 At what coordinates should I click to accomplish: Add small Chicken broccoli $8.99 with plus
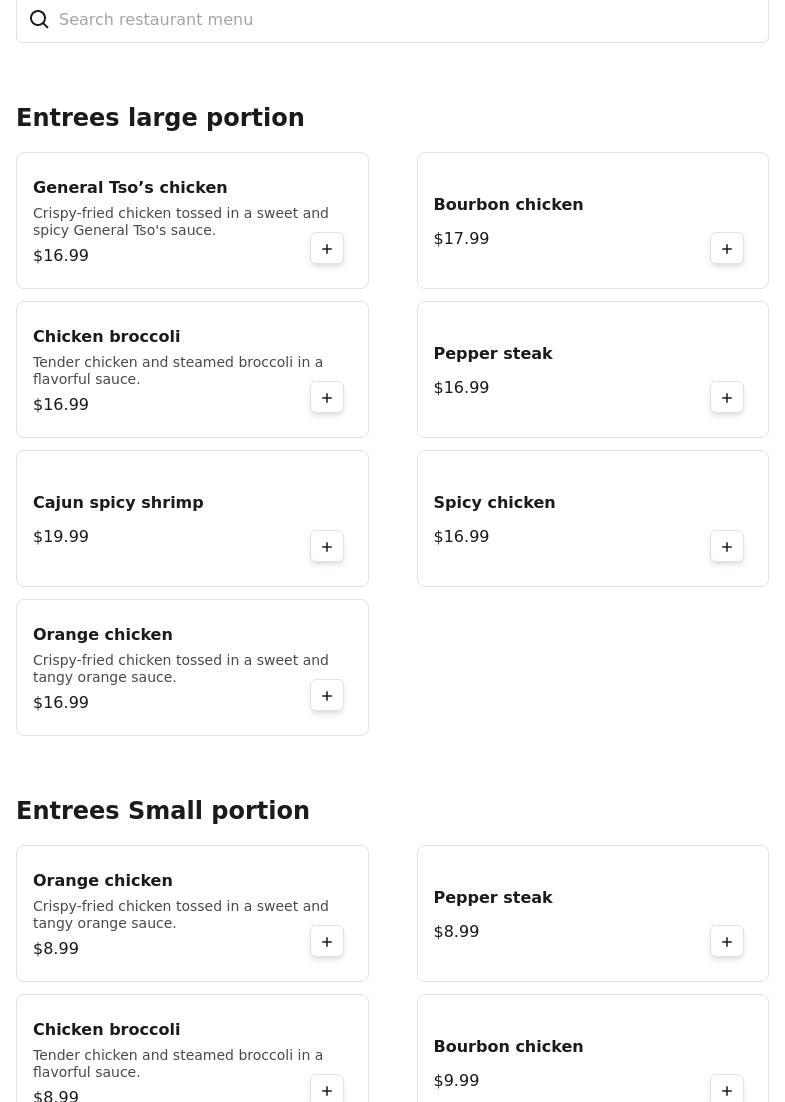[x=327, y=1089]
